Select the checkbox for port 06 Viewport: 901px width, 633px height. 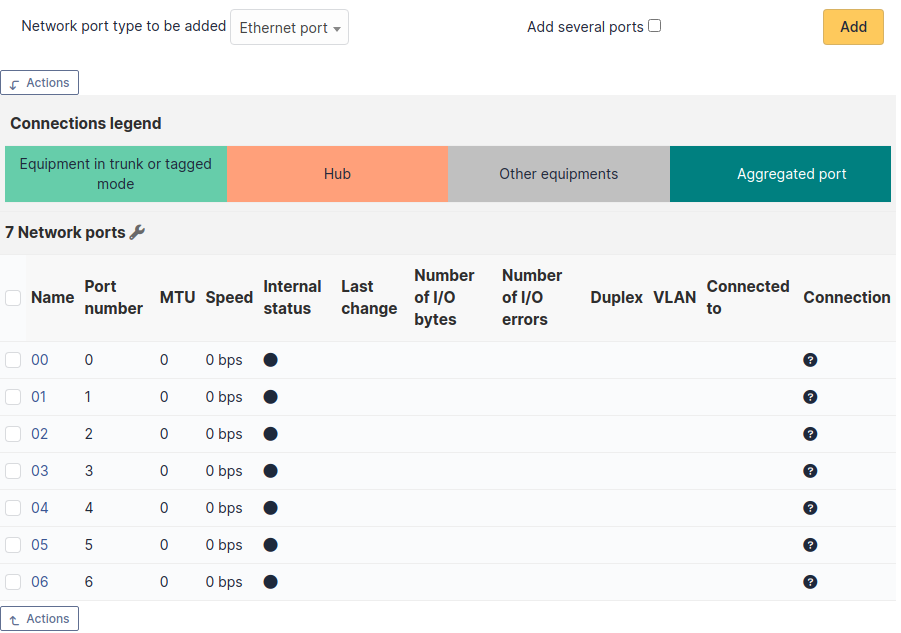[13, 582]
